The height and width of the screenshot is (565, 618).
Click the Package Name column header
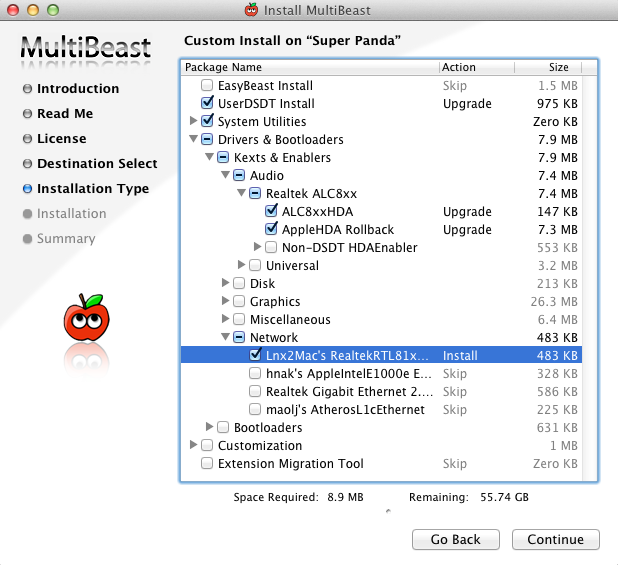click(310, 67)
